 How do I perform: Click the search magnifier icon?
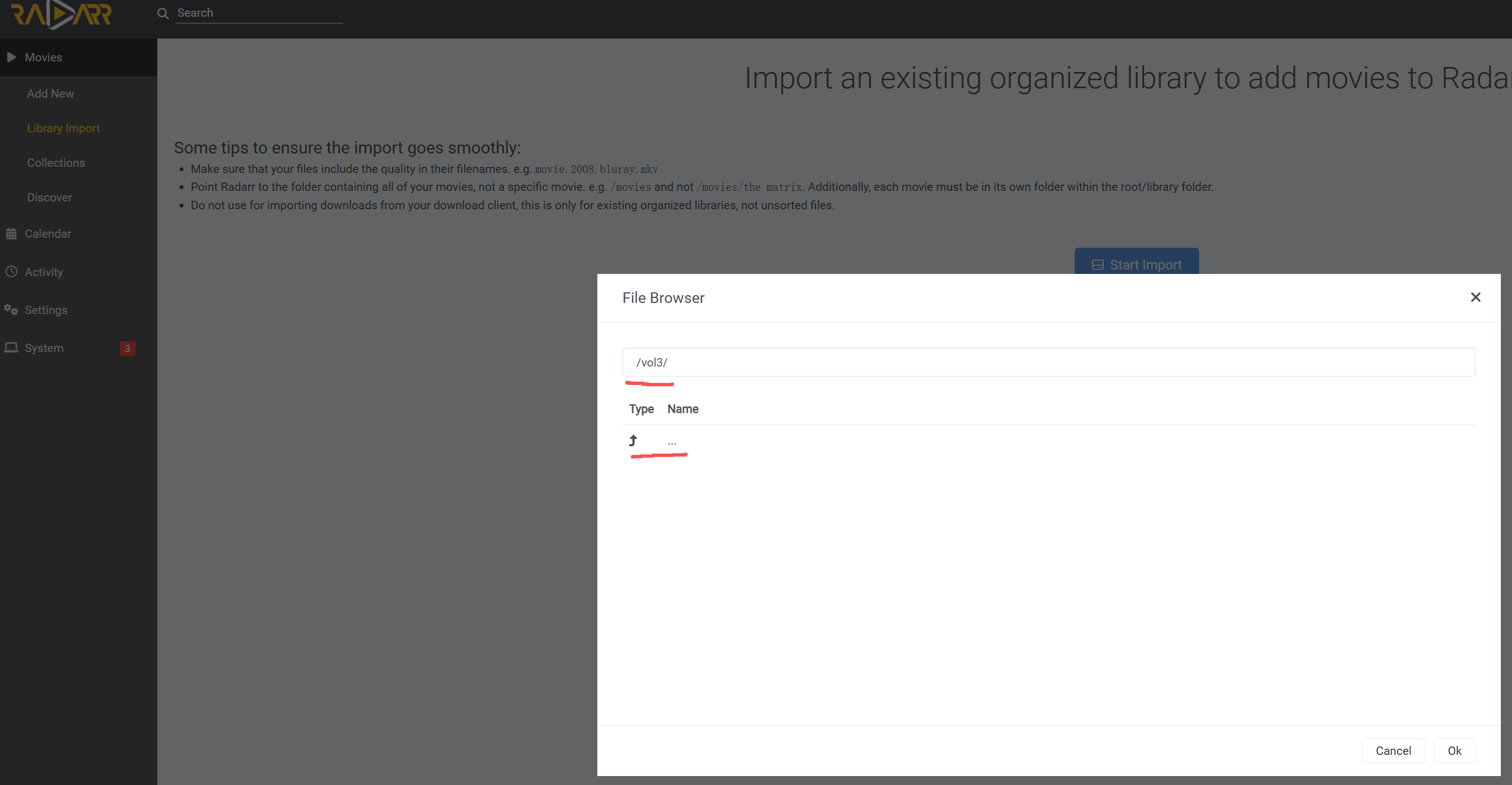(163, 13)
